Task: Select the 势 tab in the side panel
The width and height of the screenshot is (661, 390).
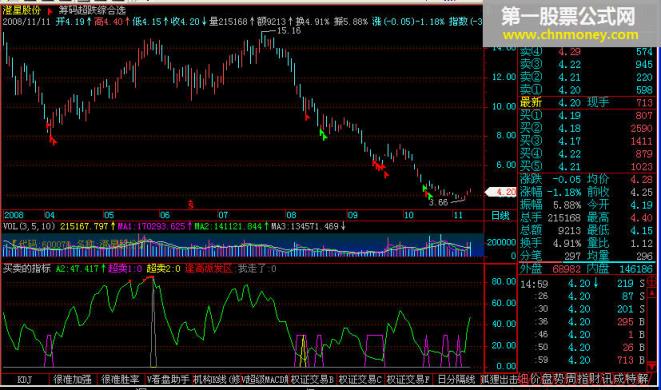Action: [x=559, y=379]
